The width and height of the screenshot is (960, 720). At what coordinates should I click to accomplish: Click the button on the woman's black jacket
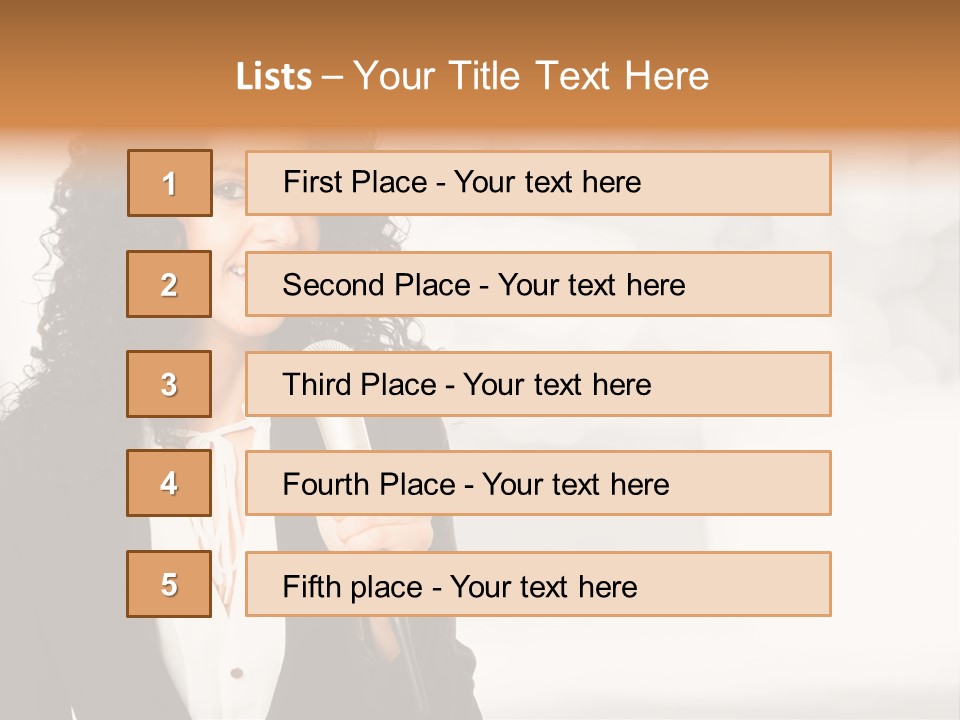pyautogui.click(x=236, y=673)
